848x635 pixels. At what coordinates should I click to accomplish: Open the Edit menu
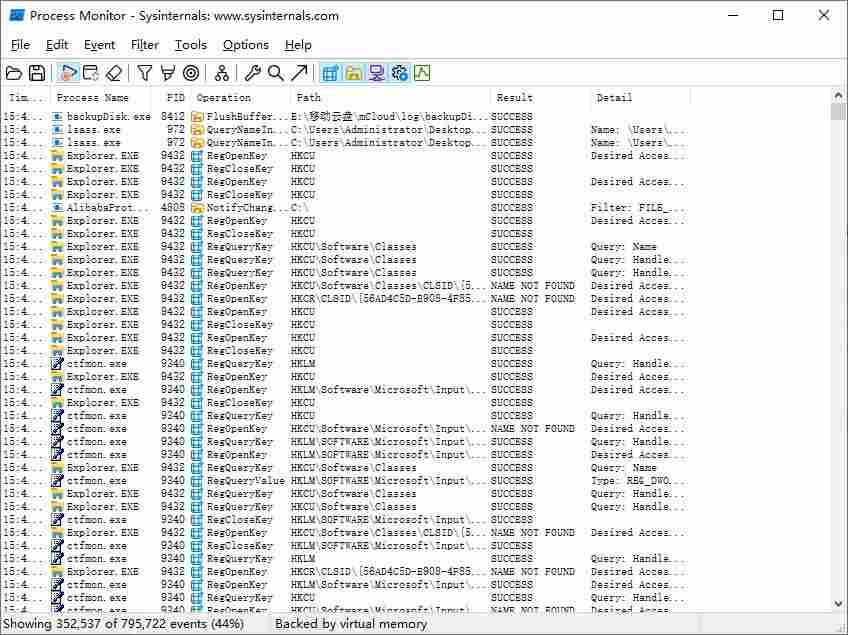click(x=57, y=45)
